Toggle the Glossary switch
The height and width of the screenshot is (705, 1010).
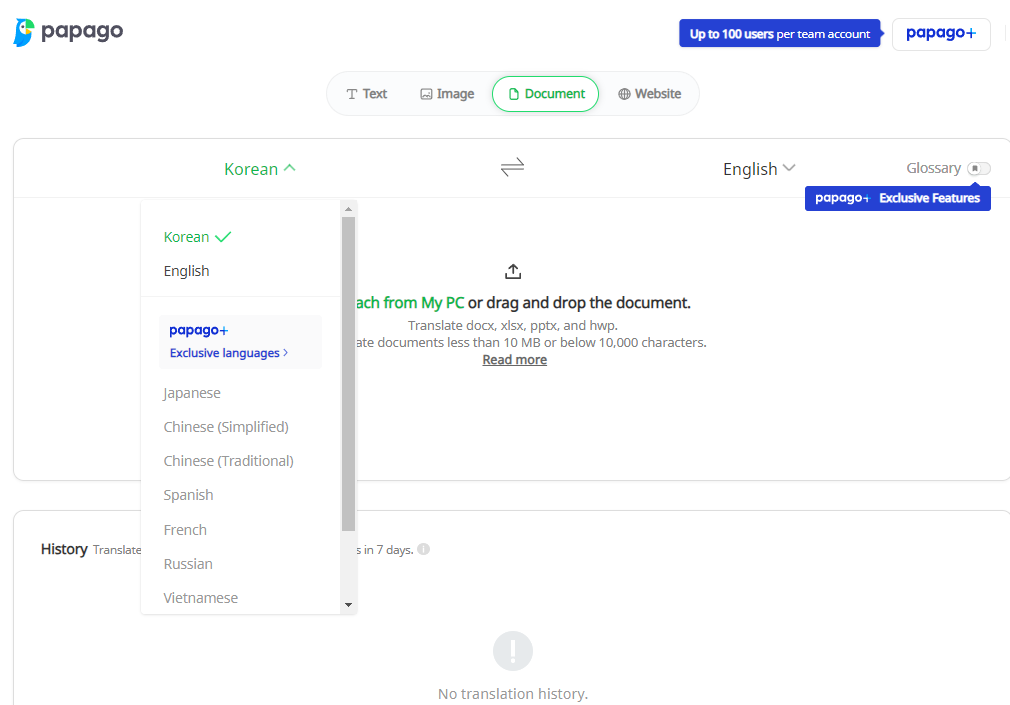pos(978,168)
